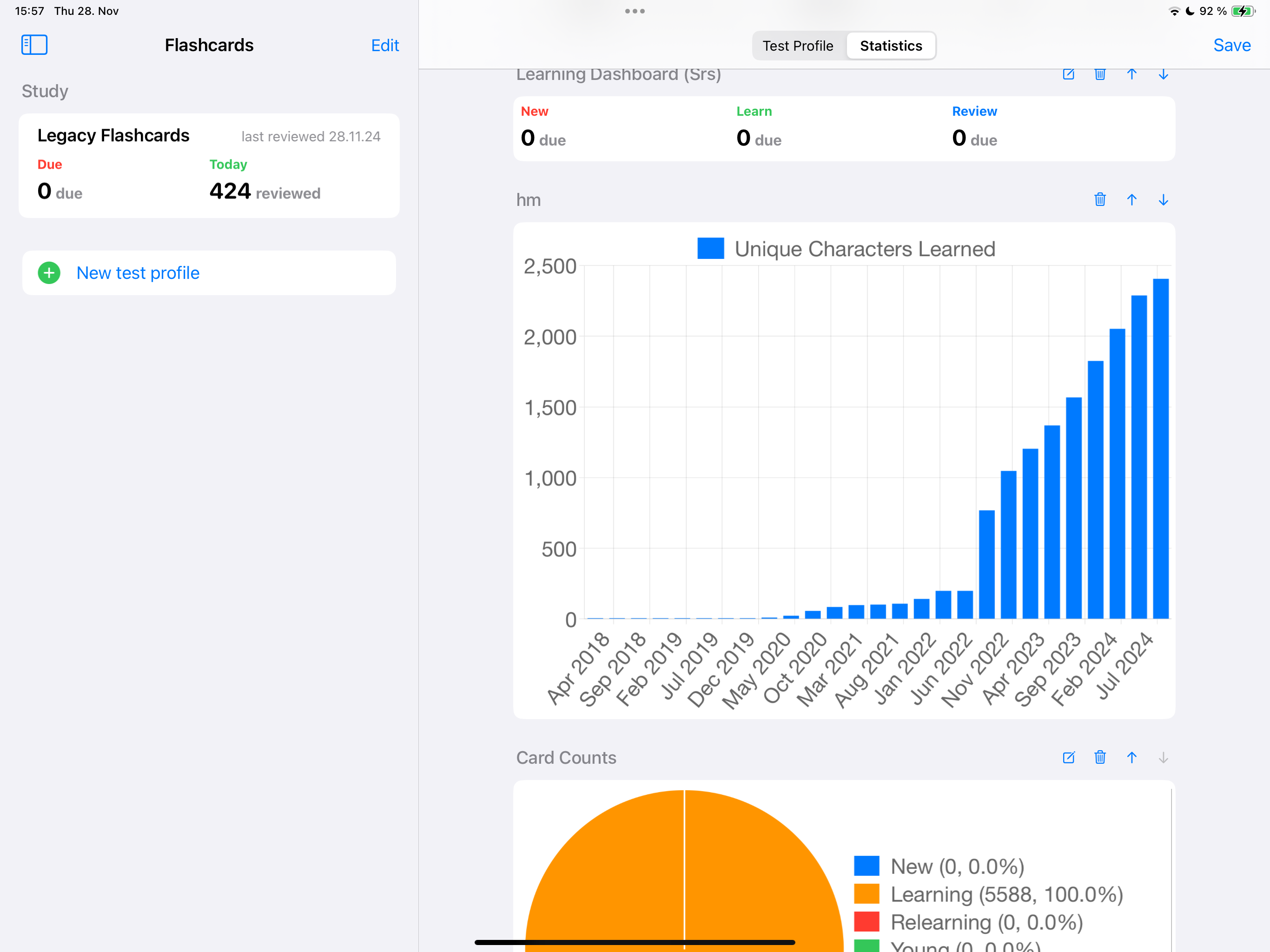This screenshot has width=1270, height=952.
Task: Tap the blue New legend swatch
Action: point(867,866)
